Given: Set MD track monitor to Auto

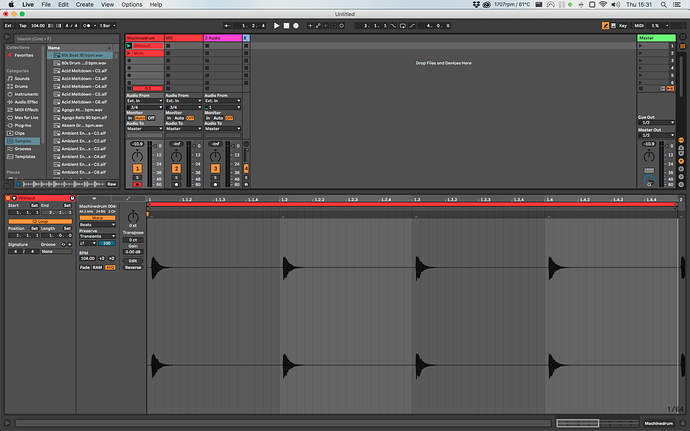Looking at the screenshot, I should (x=179, y=118).
